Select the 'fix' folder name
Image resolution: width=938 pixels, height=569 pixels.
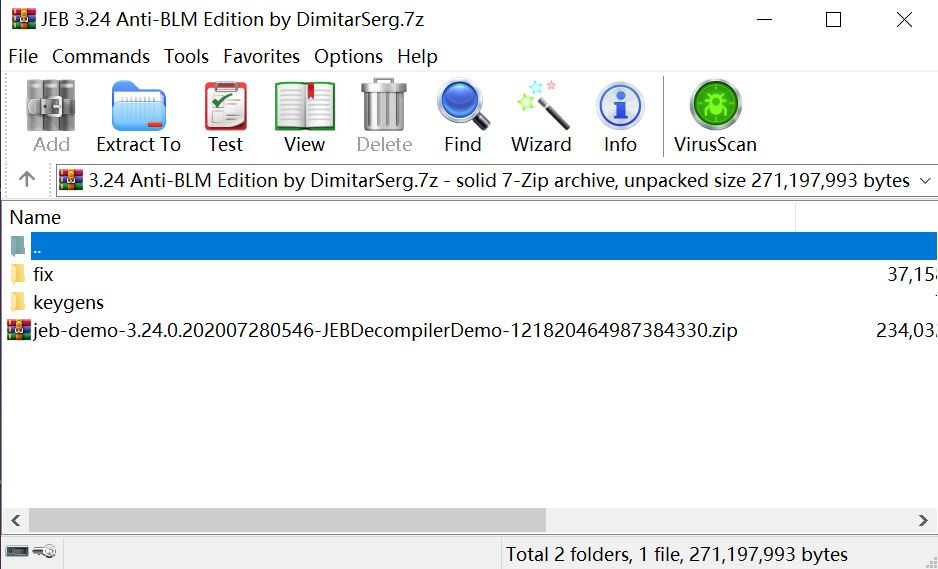tap(43, 274)
